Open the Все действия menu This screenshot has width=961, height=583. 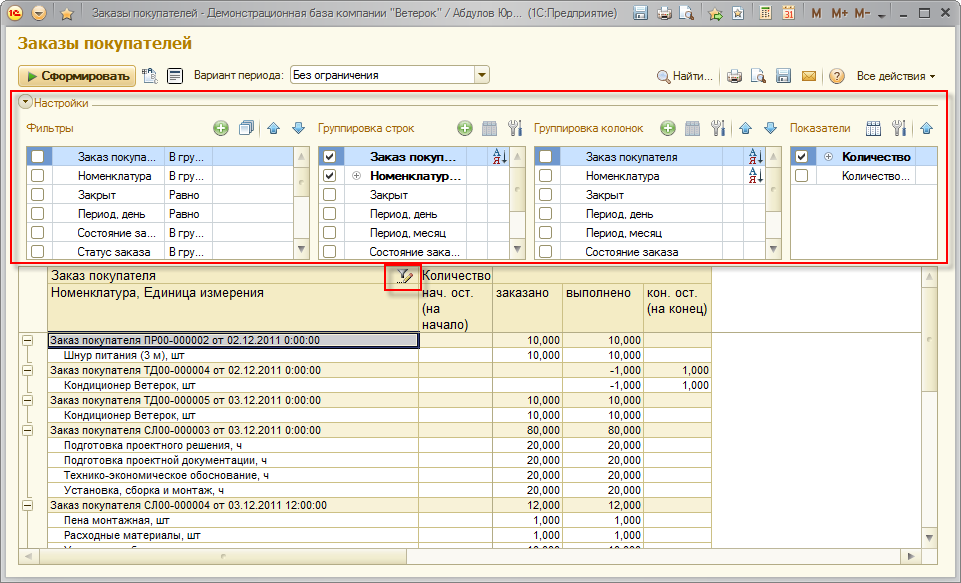pyautogui.click(x=895, y=76)
